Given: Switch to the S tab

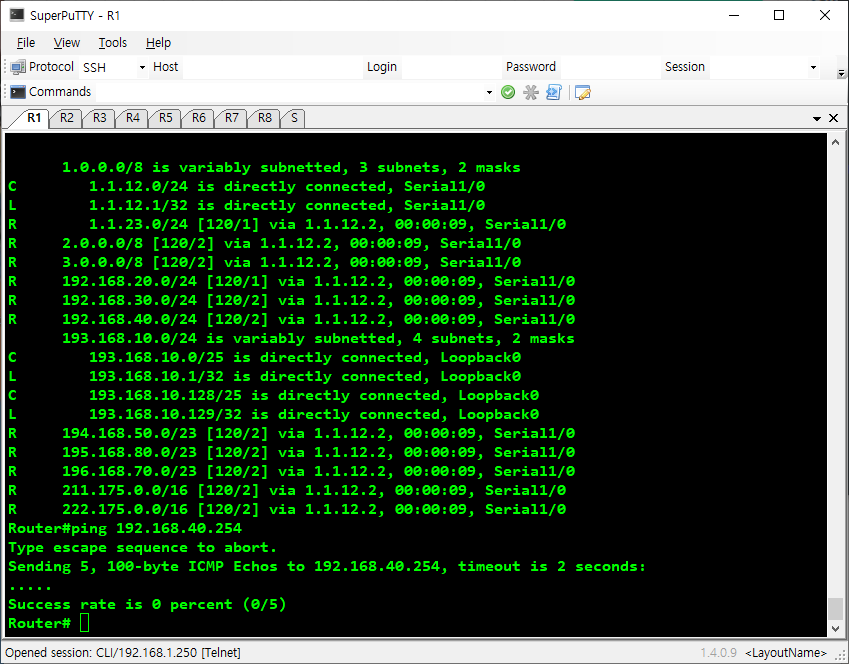Looking at the screenshot, I should pyautogui.click(x=294, y=118).
